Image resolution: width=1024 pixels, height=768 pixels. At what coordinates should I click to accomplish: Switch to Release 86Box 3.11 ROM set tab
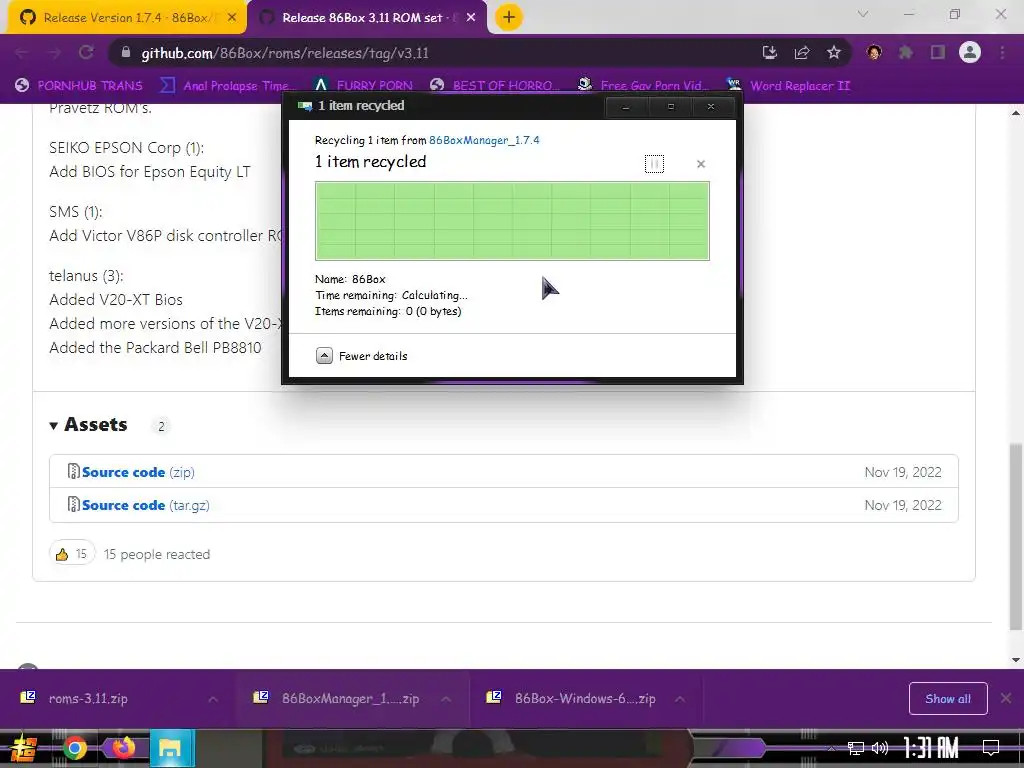coord(366,18)
